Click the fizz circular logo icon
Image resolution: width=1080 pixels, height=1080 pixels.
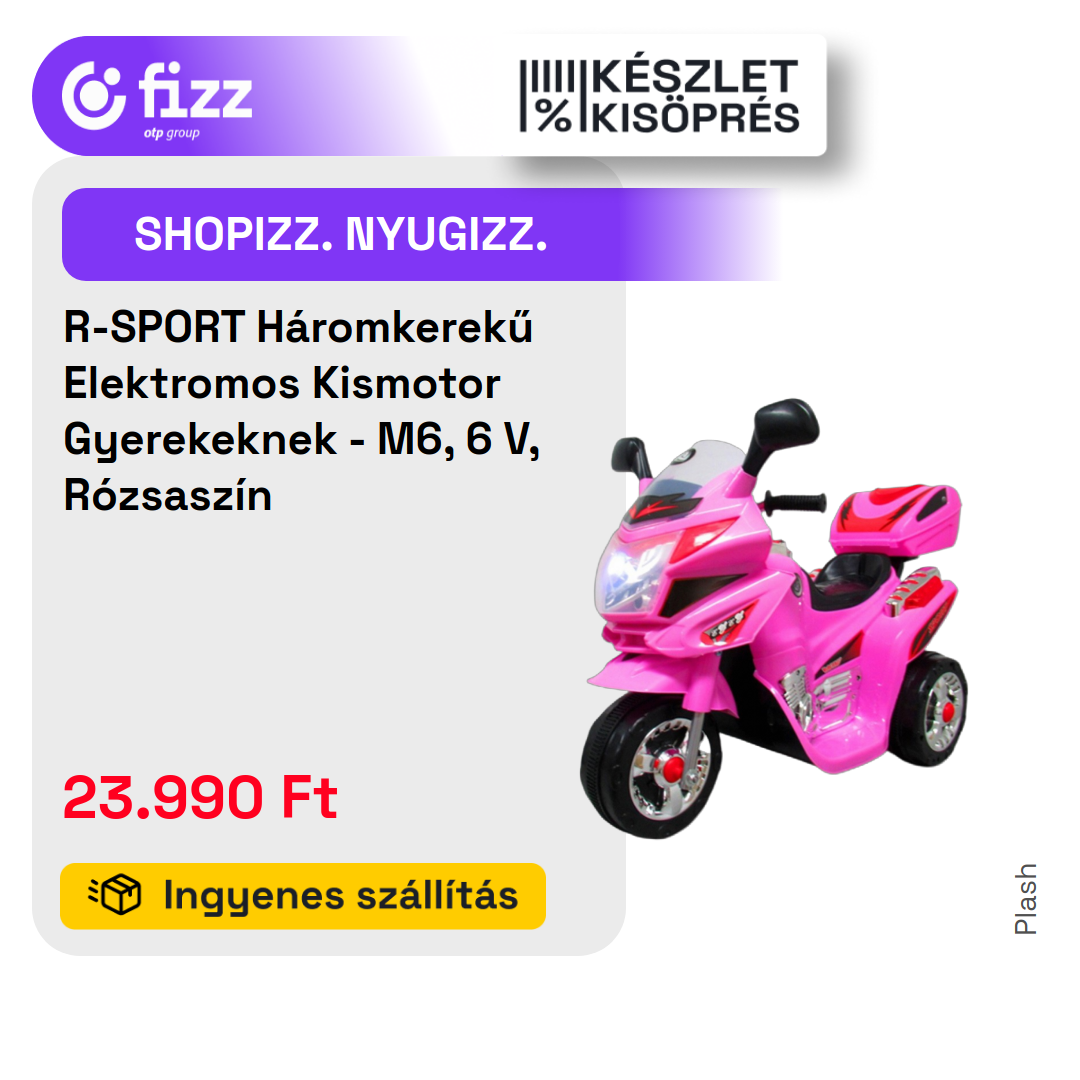[x=94, y=96]
